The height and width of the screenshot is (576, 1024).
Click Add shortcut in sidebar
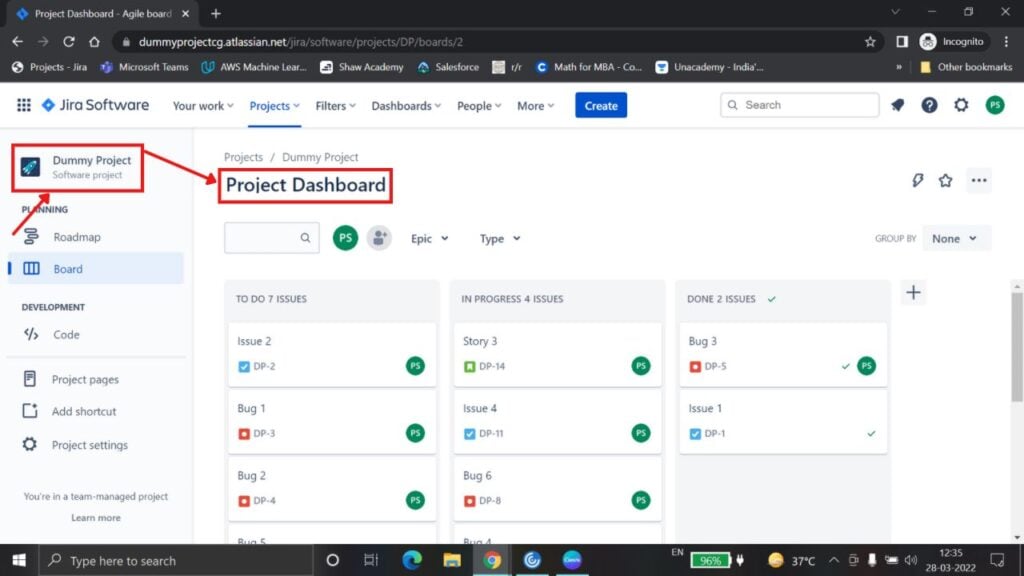[x=96, y=411]
